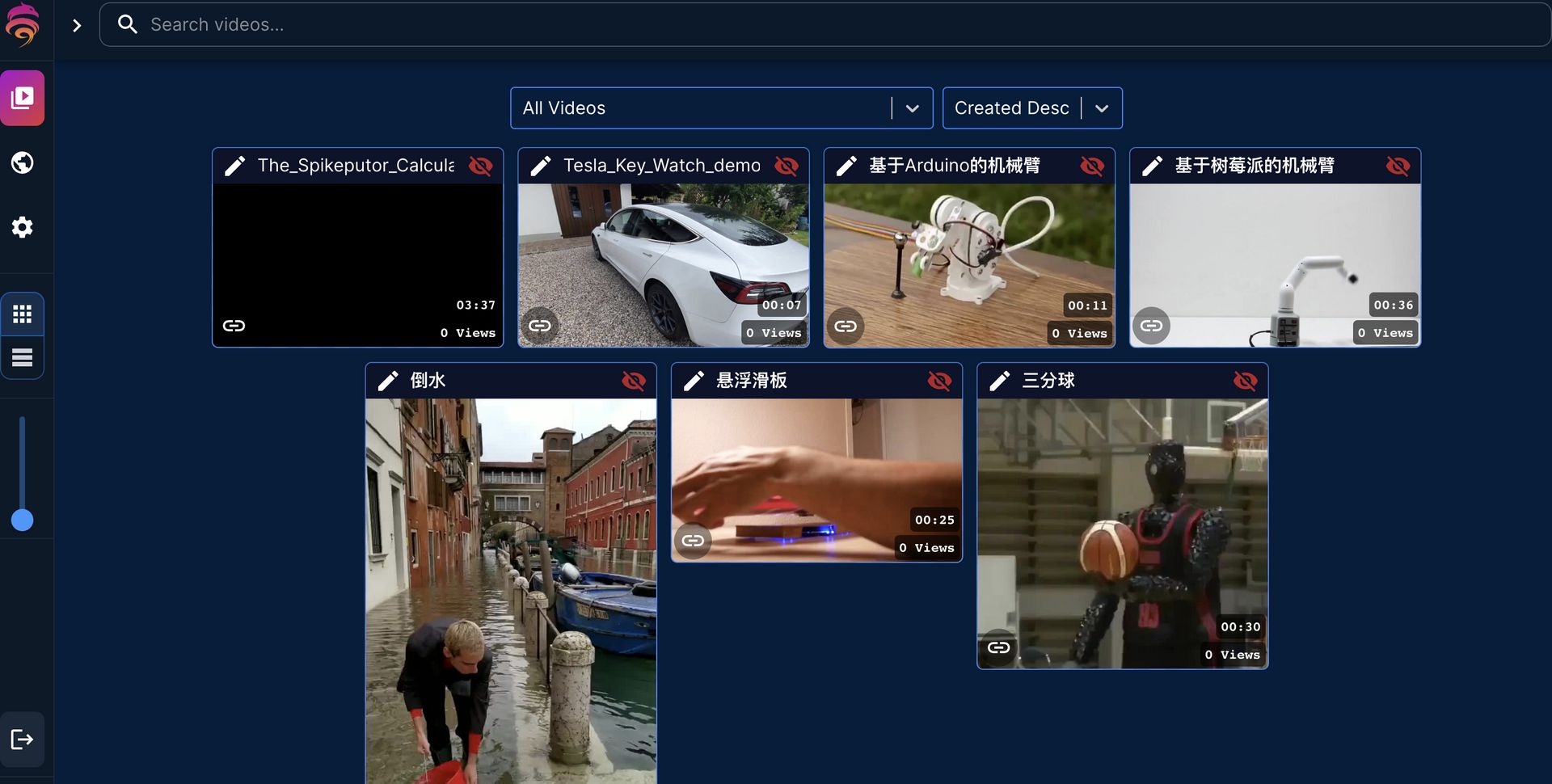The image size is (1552, 784).
Task: Edit the Tesla_Key_Watch_demo title pencil icon
Action: pyautogui.click(x=541, y=166)
